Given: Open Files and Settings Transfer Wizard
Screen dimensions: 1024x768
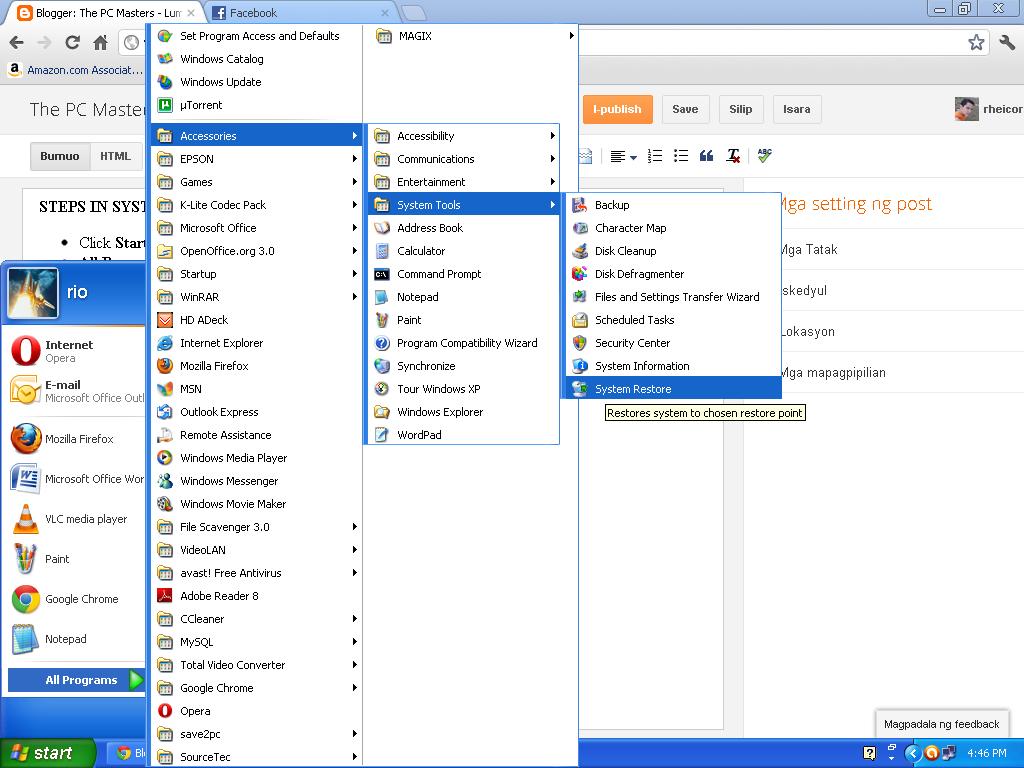Looking at the screenshot, I should (x=673, y=296).
